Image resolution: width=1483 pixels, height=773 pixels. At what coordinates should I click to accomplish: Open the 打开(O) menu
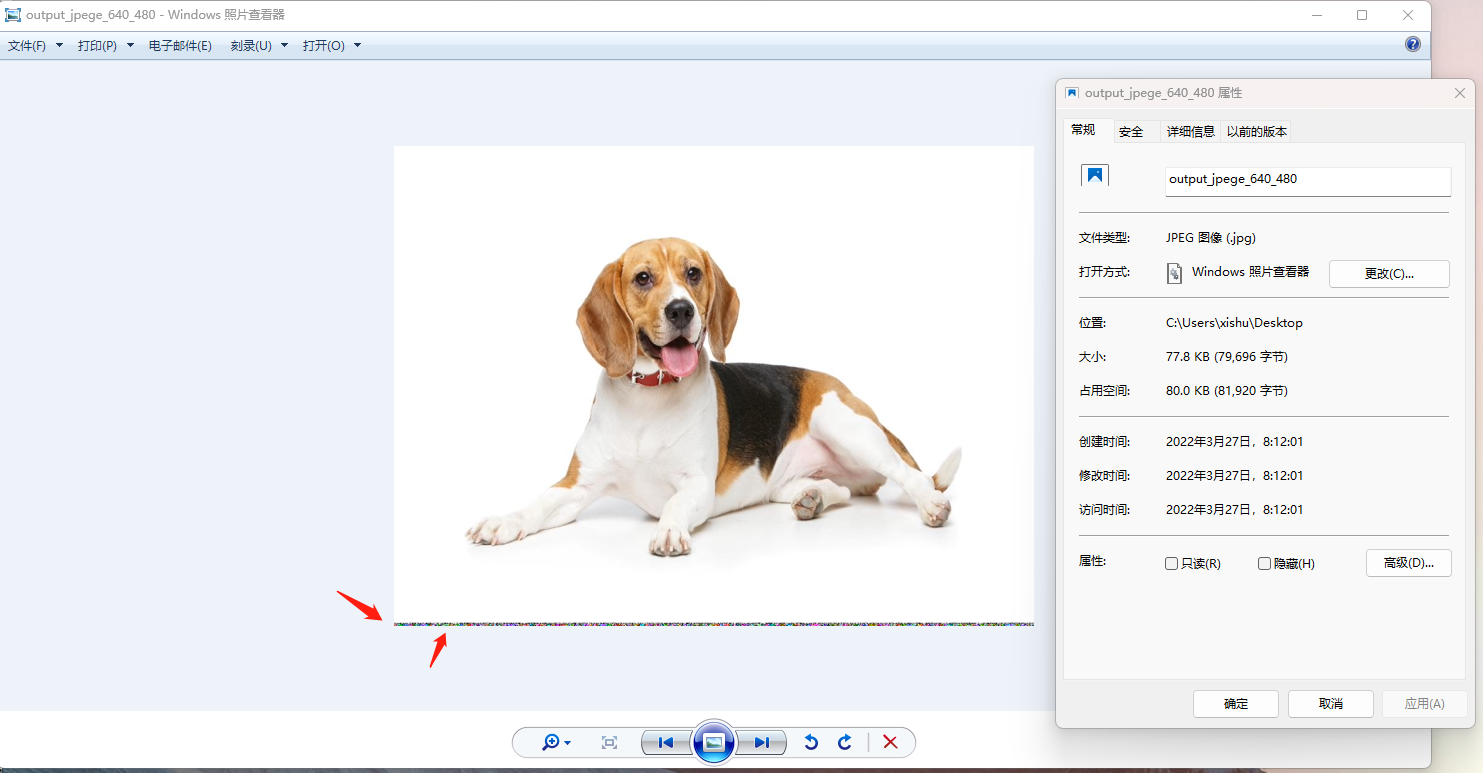(x=332, y=46)
